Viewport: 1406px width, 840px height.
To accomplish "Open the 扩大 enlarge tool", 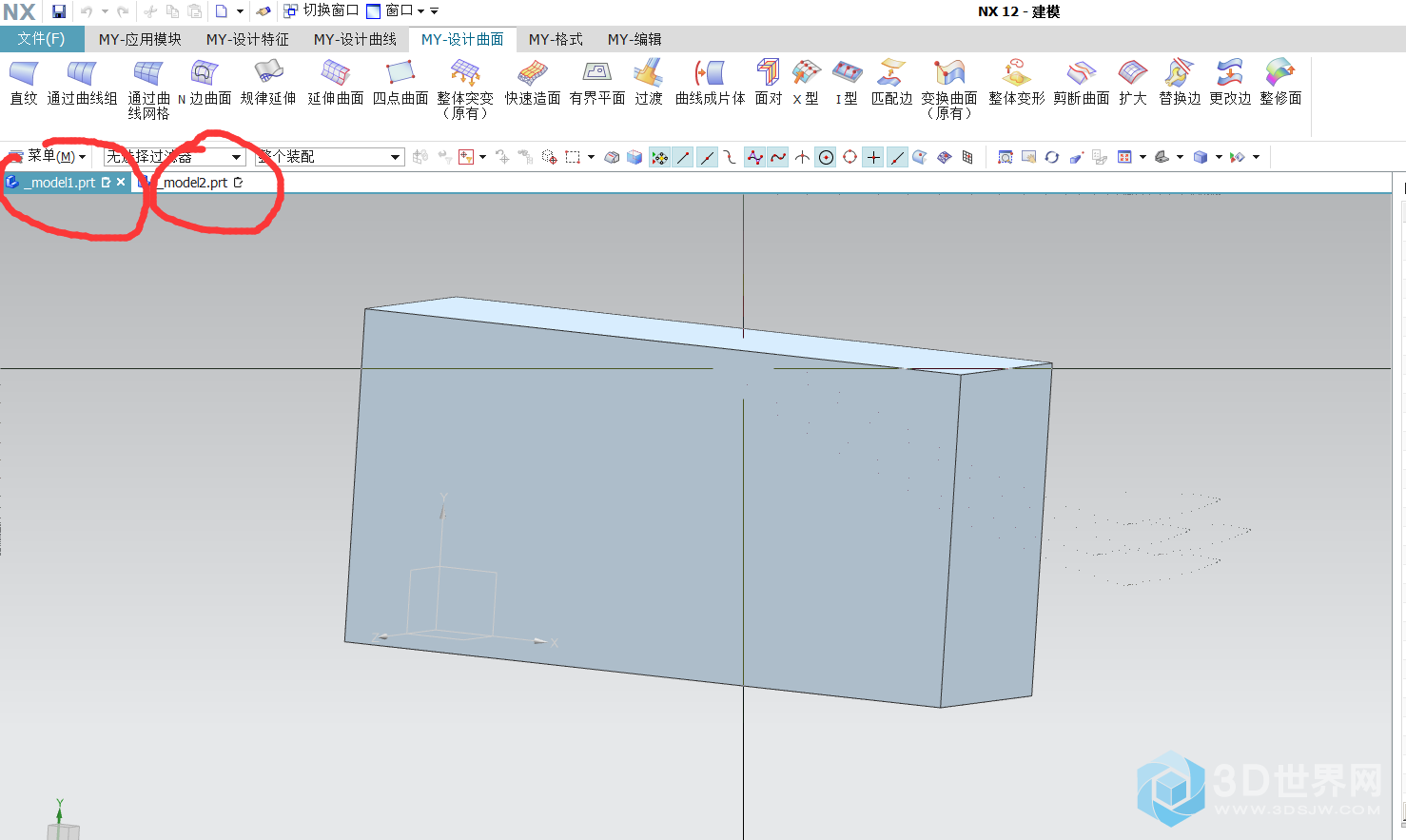I will tap(1133, 83).
